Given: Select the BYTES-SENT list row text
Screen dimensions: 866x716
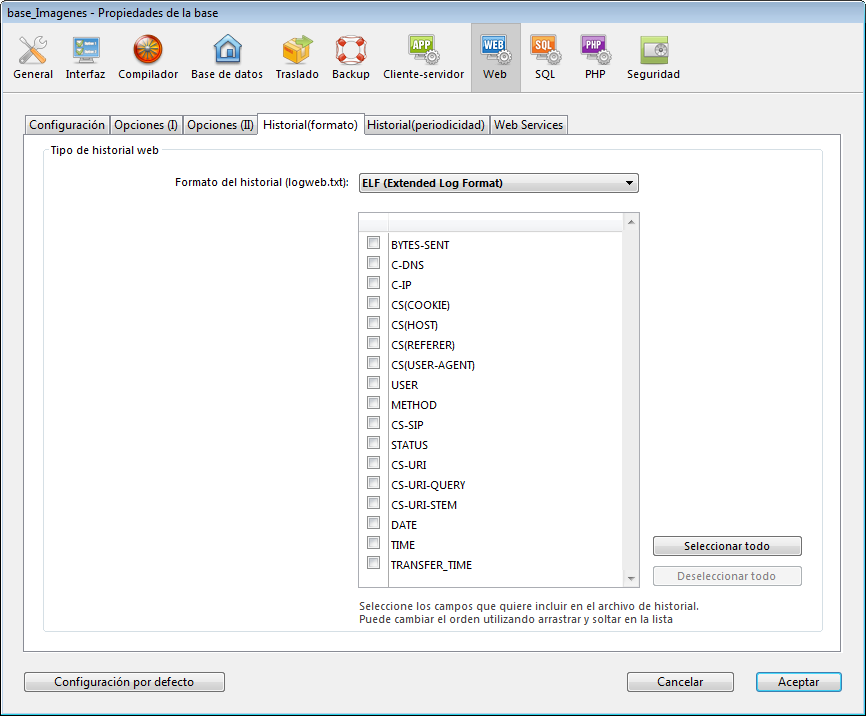Looking at the screenshot, I should tap(420, 245).
